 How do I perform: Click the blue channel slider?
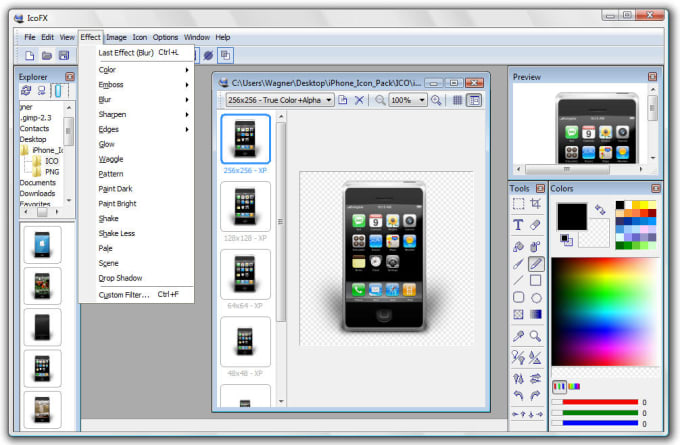coord(600,423)
